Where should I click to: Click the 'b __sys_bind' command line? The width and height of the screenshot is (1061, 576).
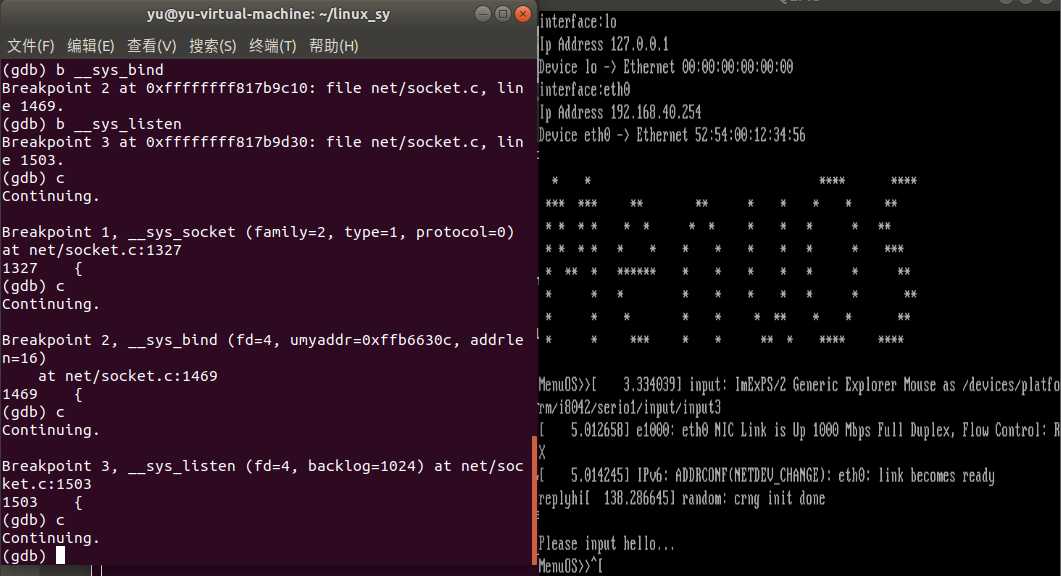pos(83,70)
